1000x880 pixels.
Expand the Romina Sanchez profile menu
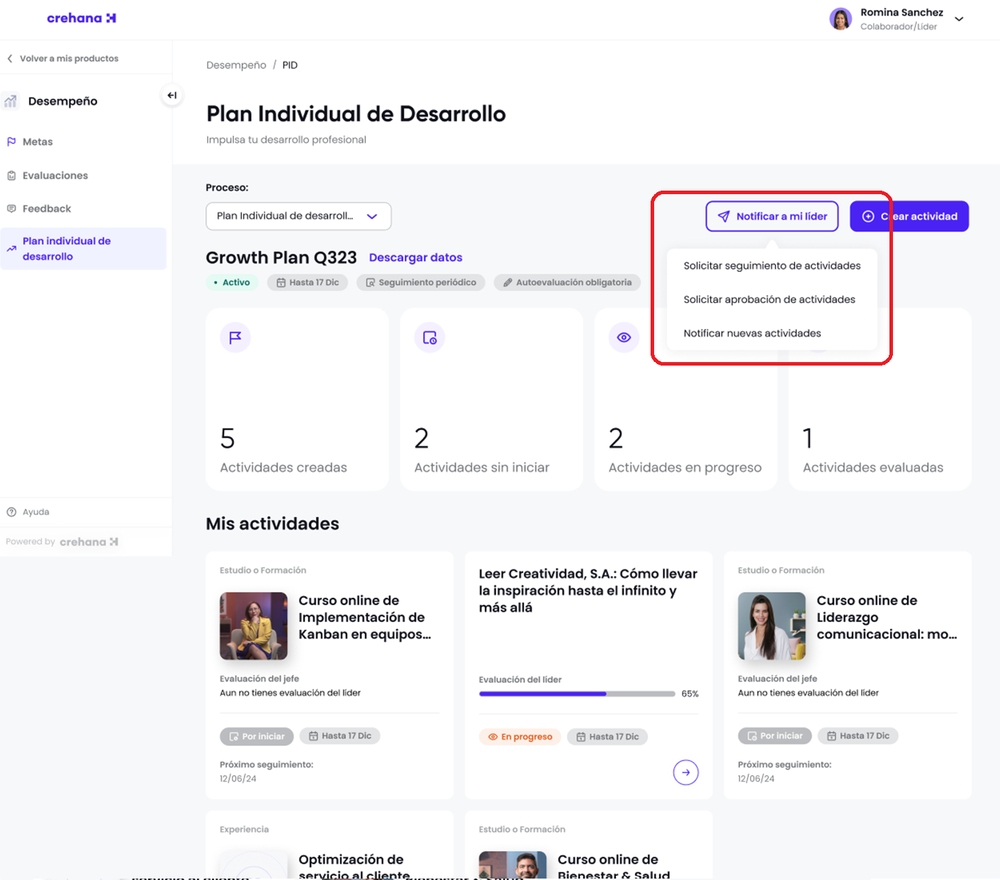point(958,18)
